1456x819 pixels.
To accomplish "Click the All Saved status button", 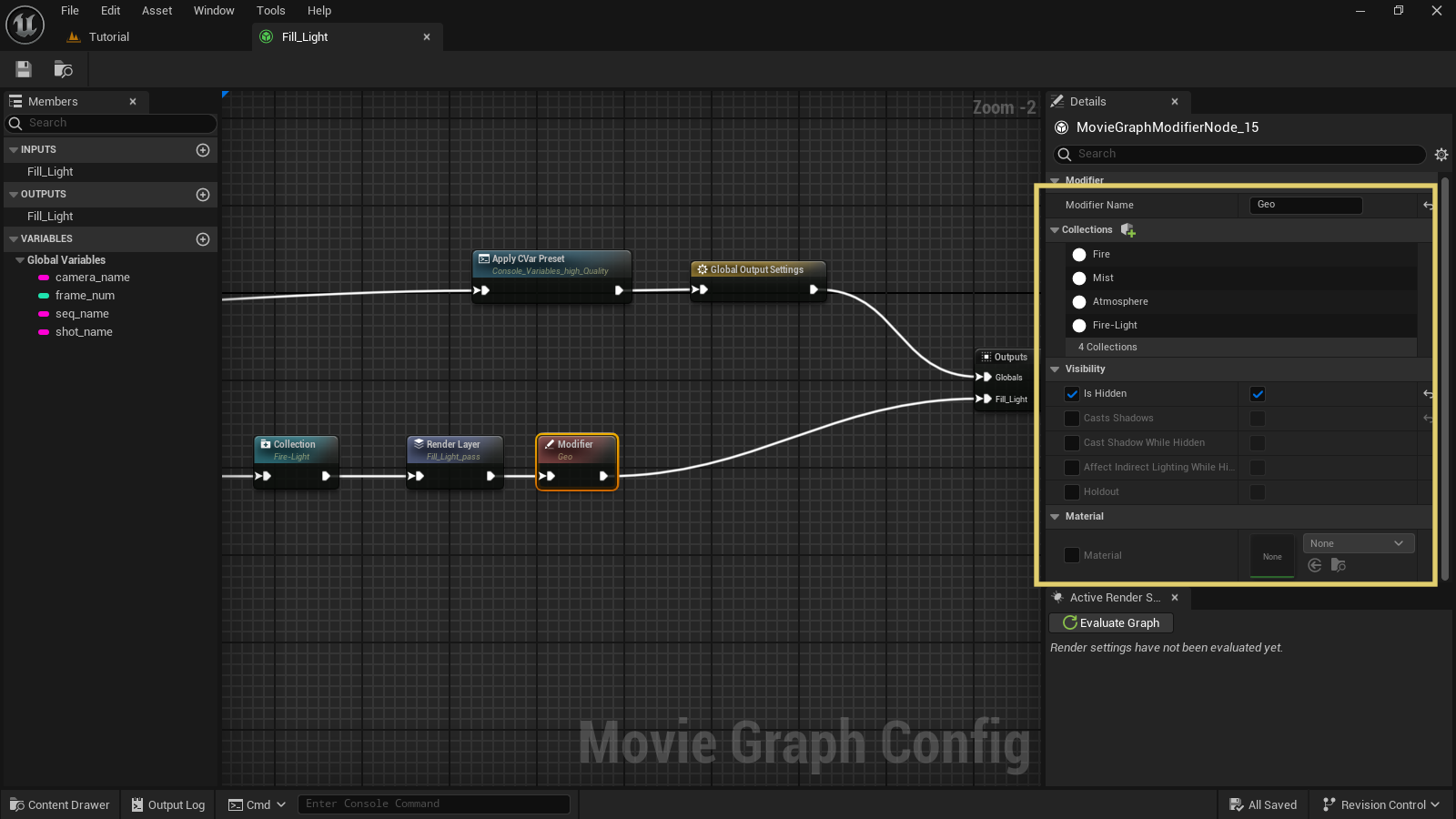I will pyautogui.click(x=1263, y=804).
